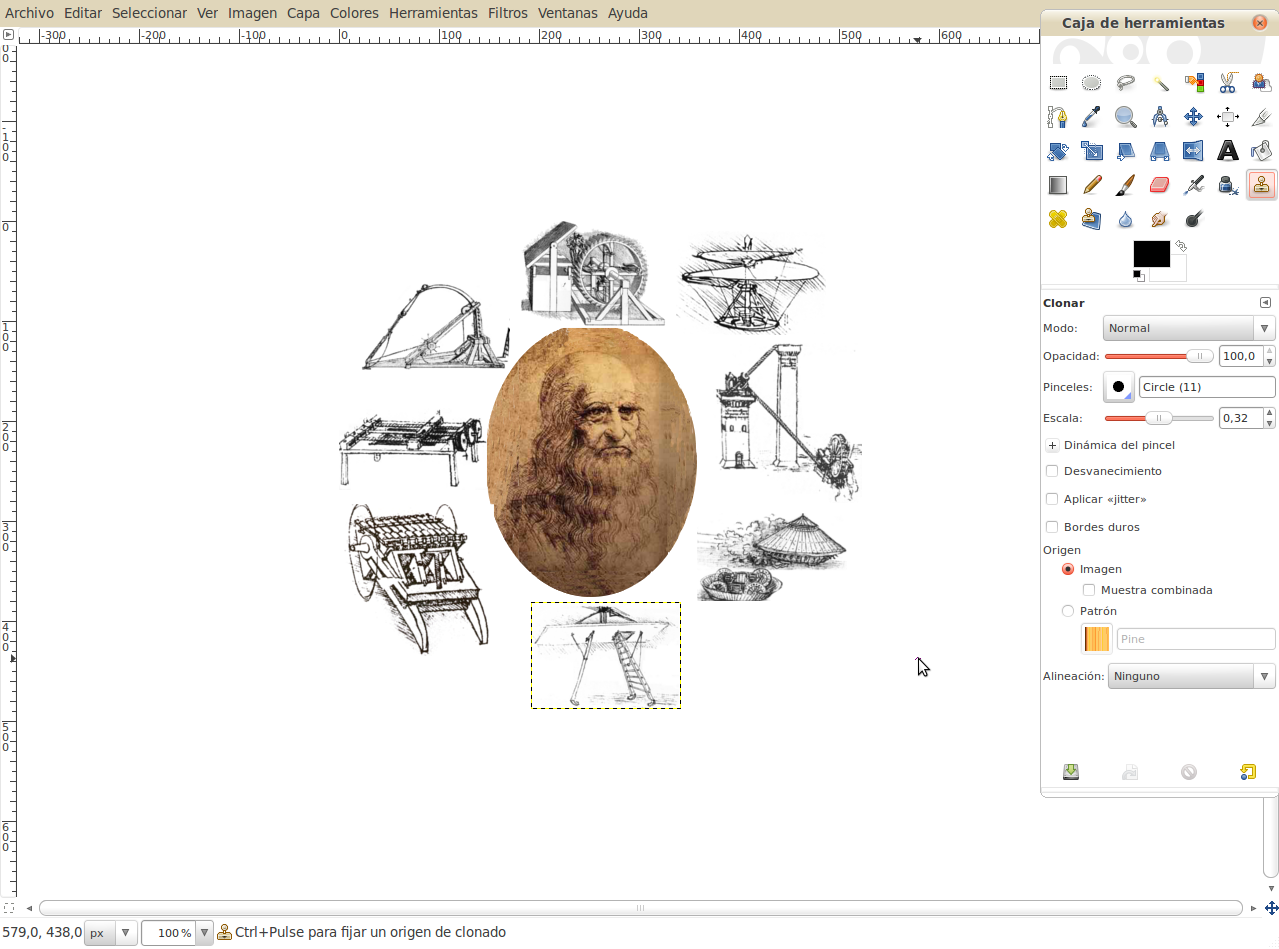Select the Text tool
Image resolution: width=1279 pixels, height=949 pixels.
[x=1227, y=150]
